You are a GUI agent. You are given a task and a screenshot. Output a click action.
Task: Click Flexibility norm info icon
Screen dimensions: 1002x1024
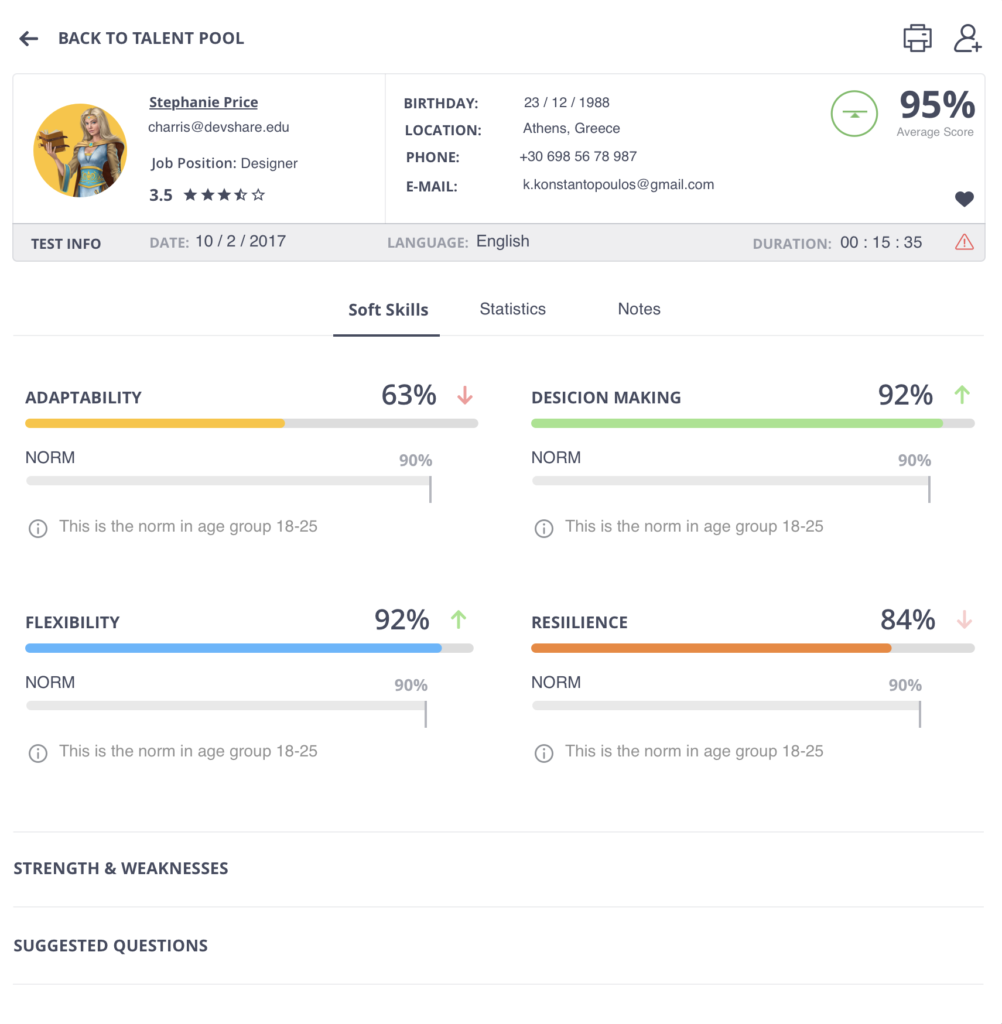pos(38,753)
